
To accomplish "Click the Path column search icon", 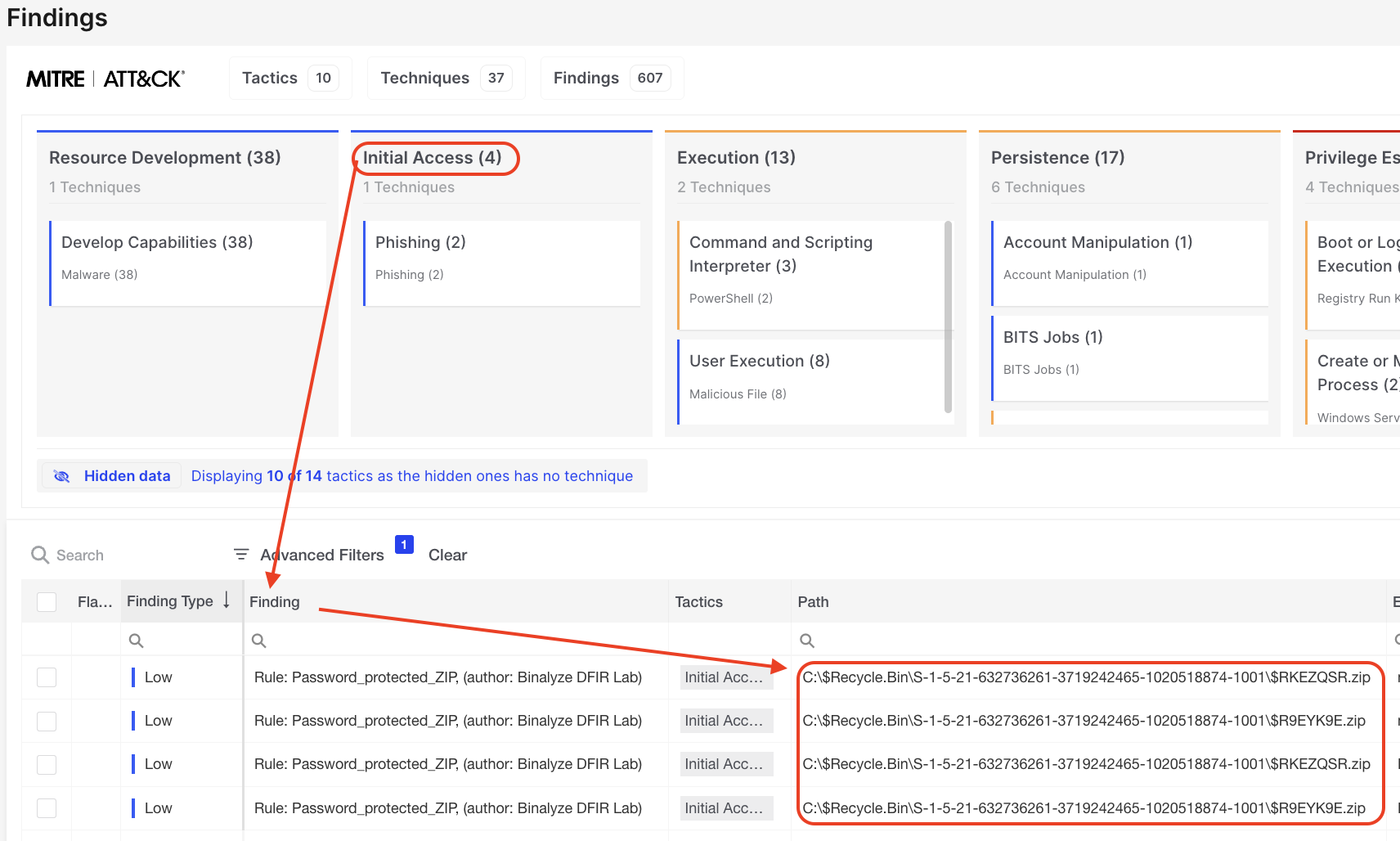I will pos(807,641).
